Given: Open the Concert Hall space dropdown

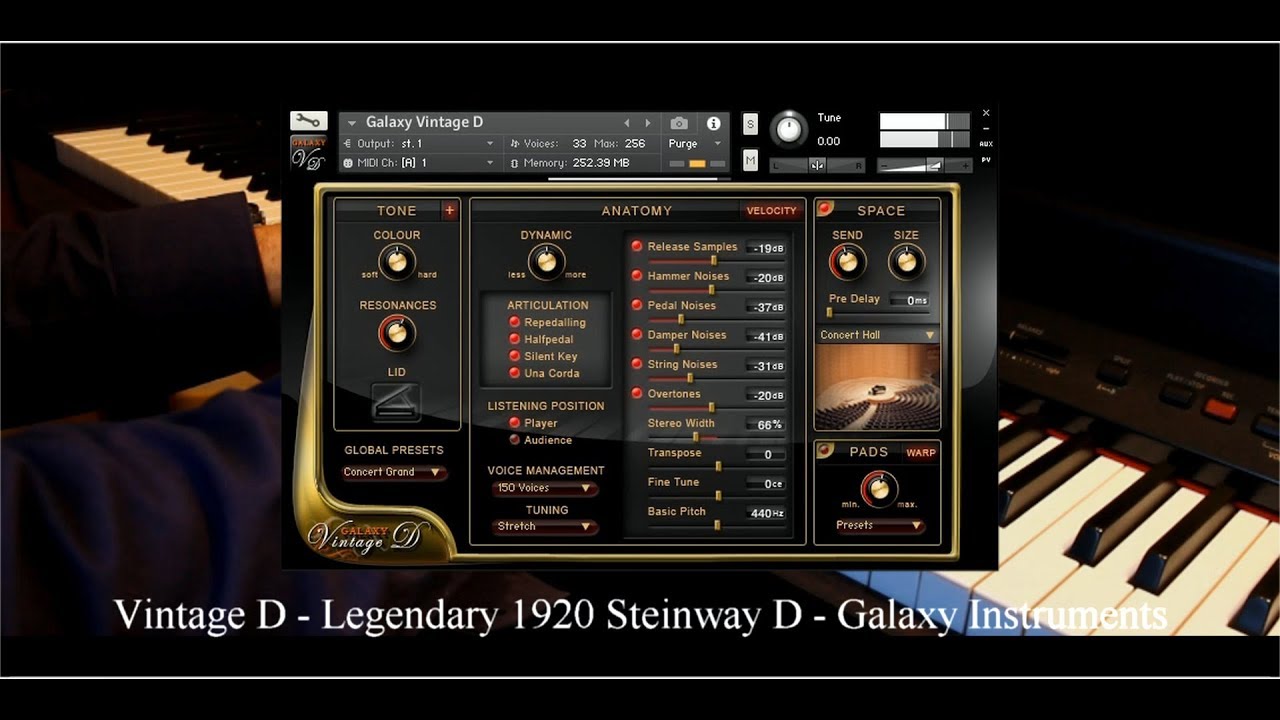Looking at the screenshot, I should point(878,335).
